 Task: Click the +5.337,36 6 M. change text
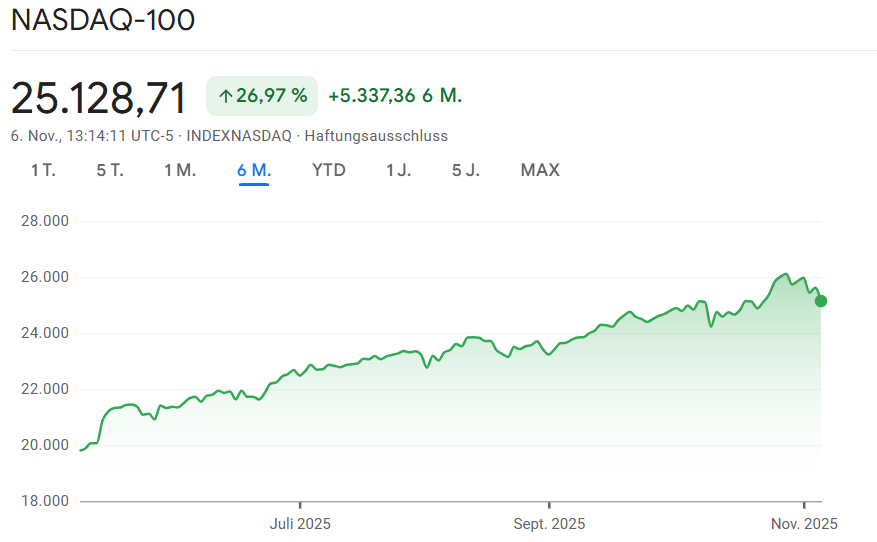pos(395,96)
